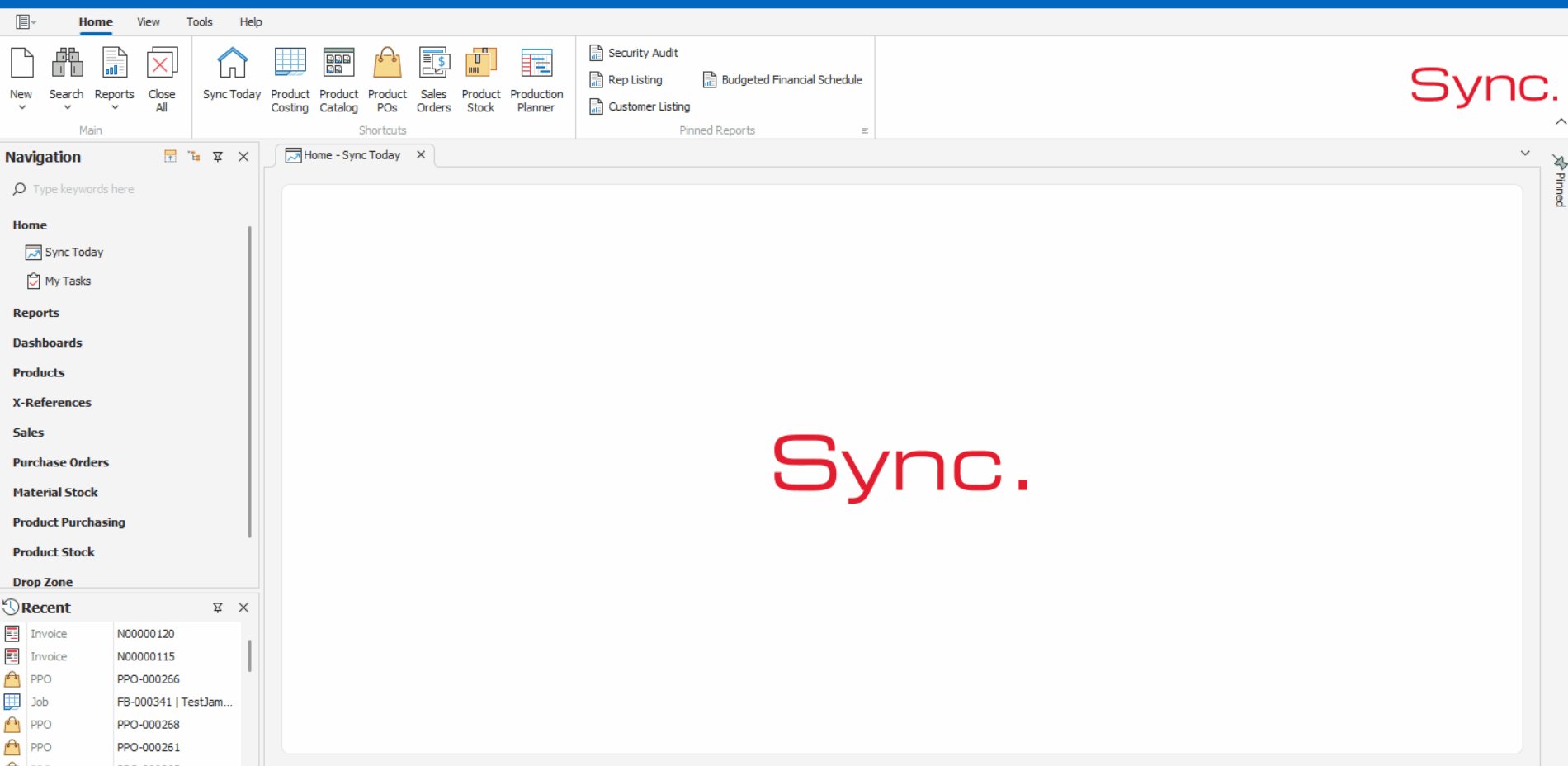Expand the Product Purchasing navigation group
This screenshot has width=1568, height=766.
(x=69, y=522)
